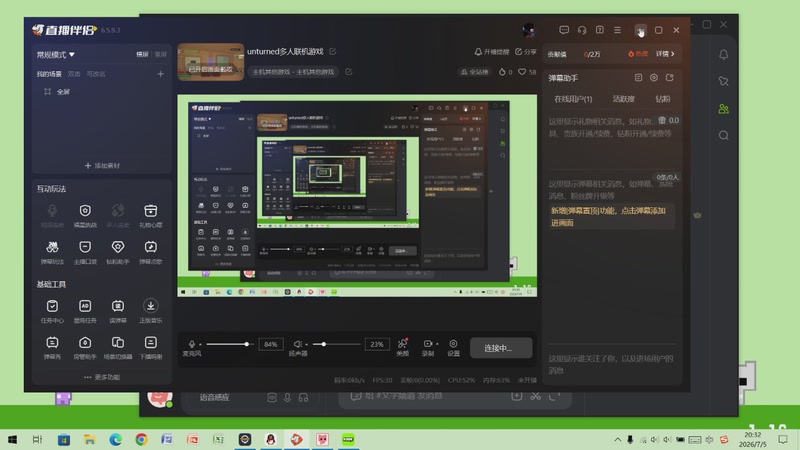Viewport: 800px width, 450px height.
Task: Open the hamburger menu in title bar
Action: pyautogui.click(x=617, y=30)
